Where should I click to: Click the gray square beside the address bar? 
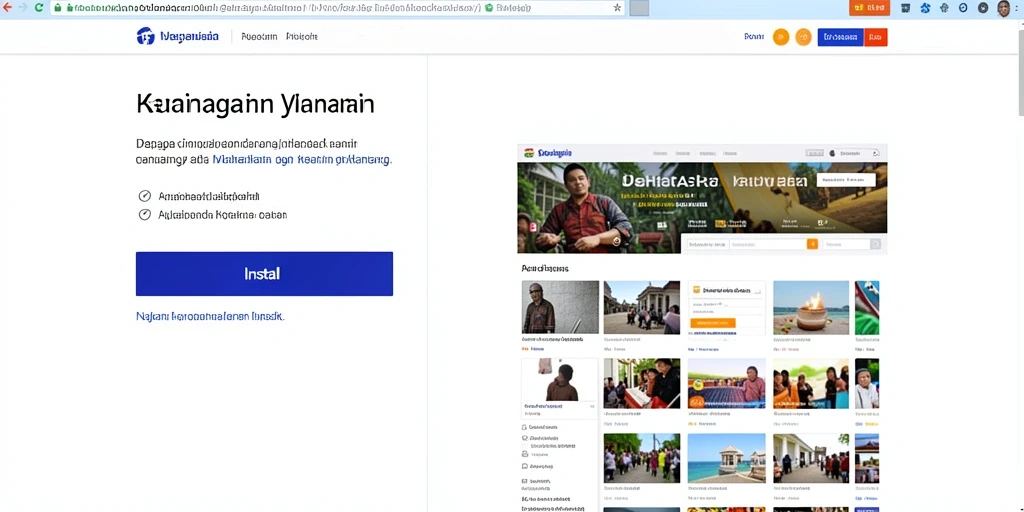tap(639, 8)
